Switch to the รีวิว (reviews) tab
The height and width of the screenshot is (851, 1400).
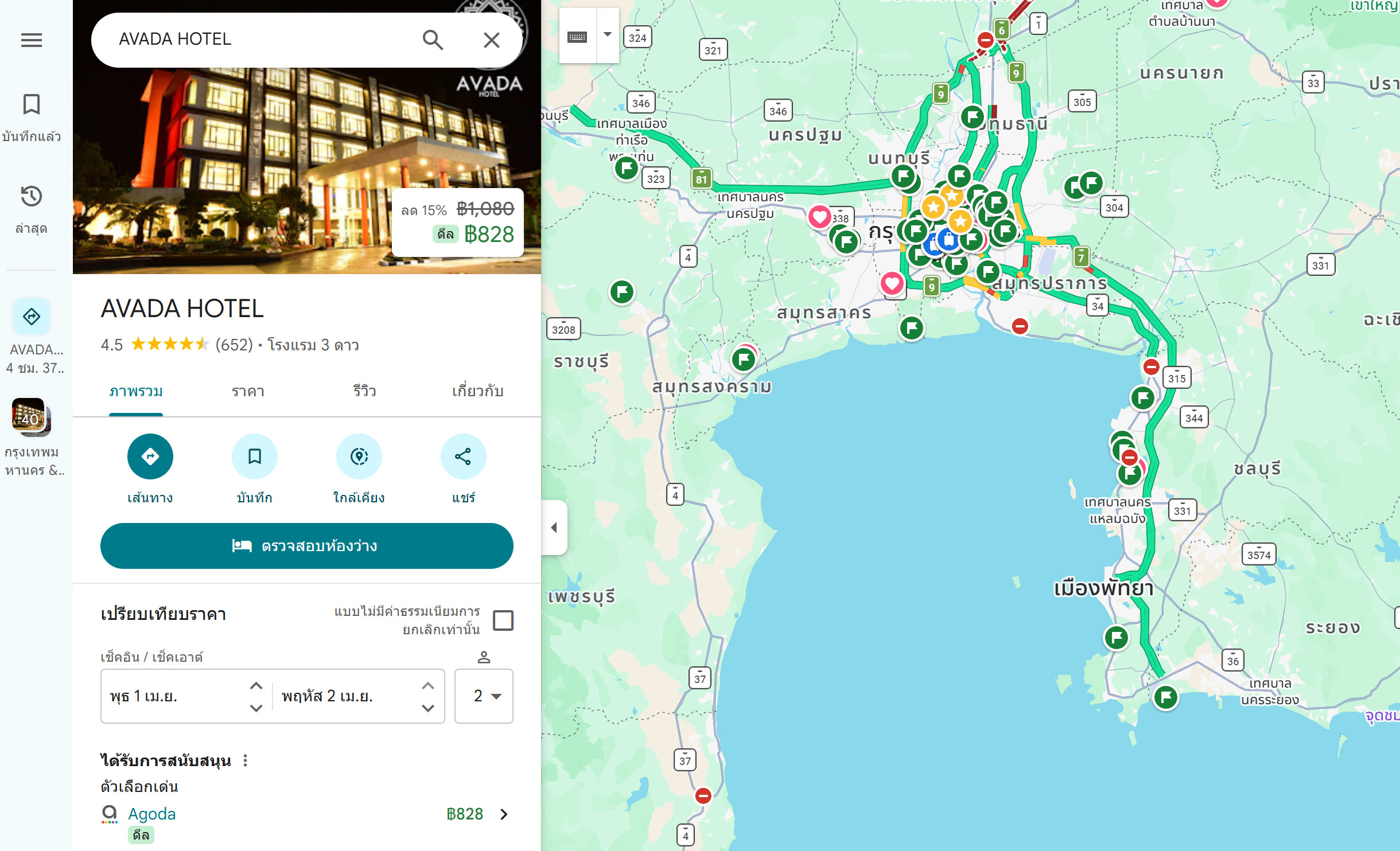pyautogui.click(x=364, y=391)
